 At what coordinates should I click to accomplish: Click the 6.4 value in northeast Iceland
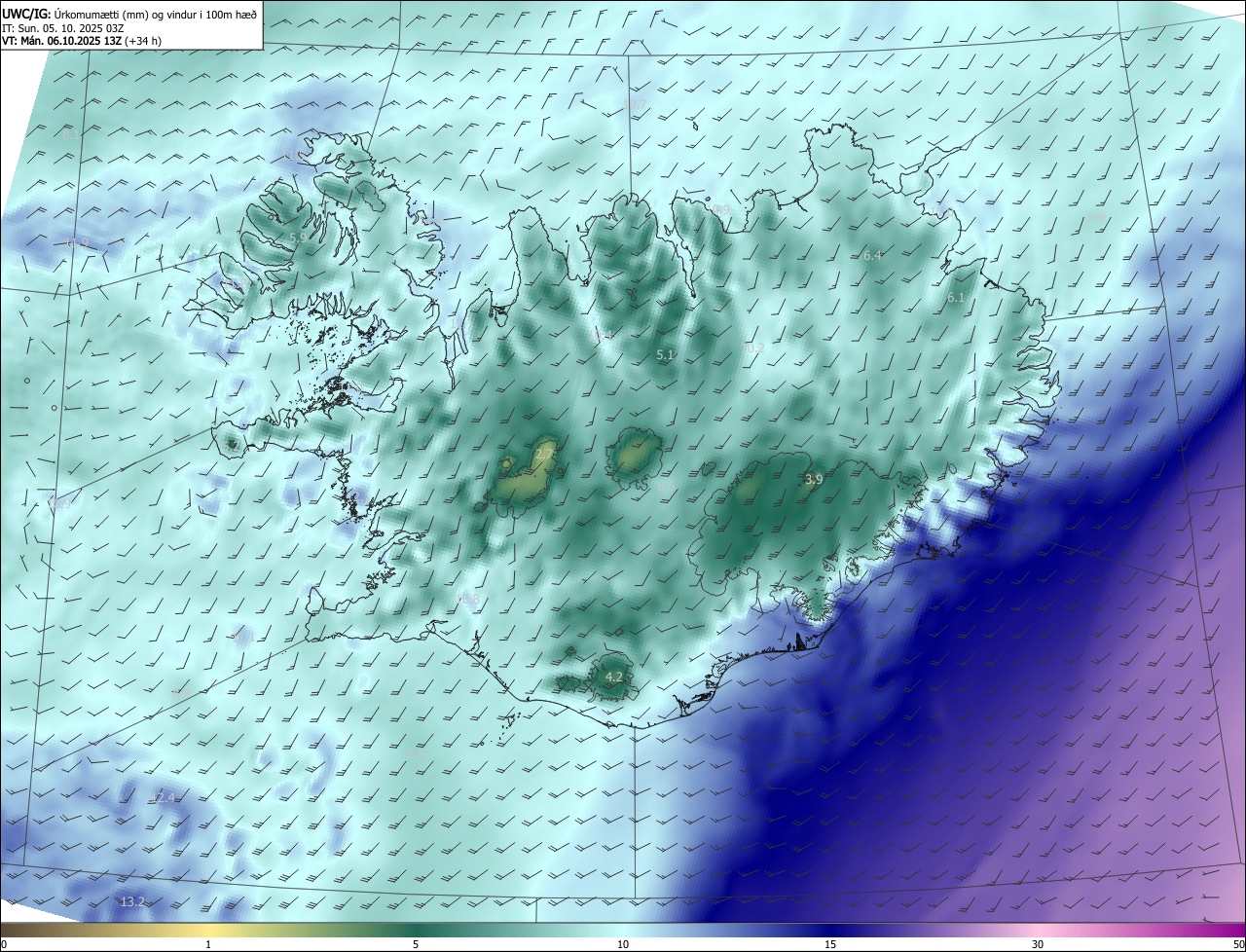point(872,255)
